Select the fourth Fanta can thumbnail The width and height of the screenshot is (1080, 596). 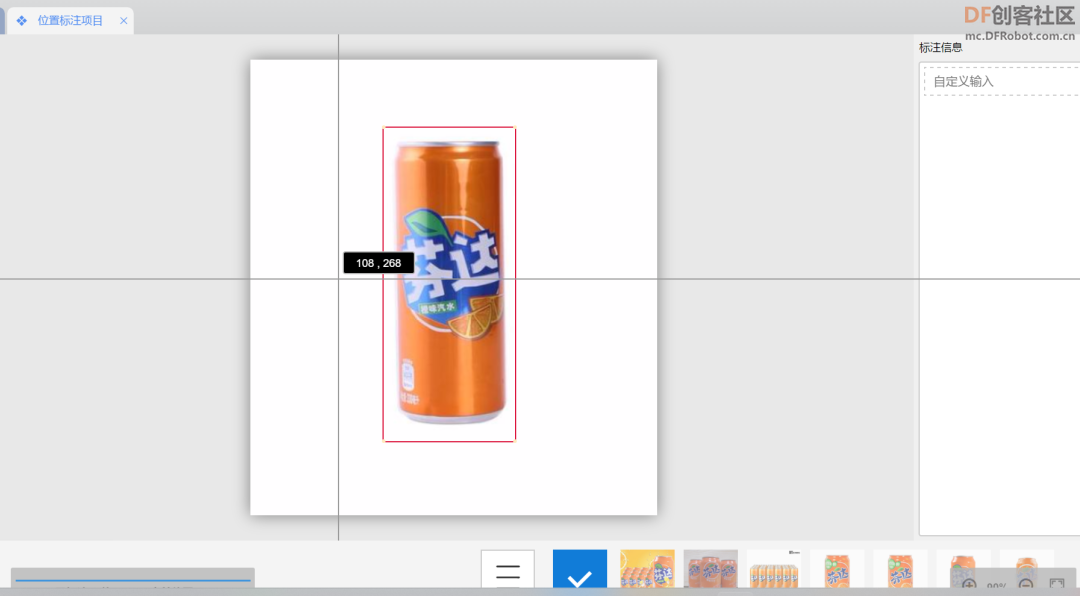pyautogui.click(x=838, y=569)
